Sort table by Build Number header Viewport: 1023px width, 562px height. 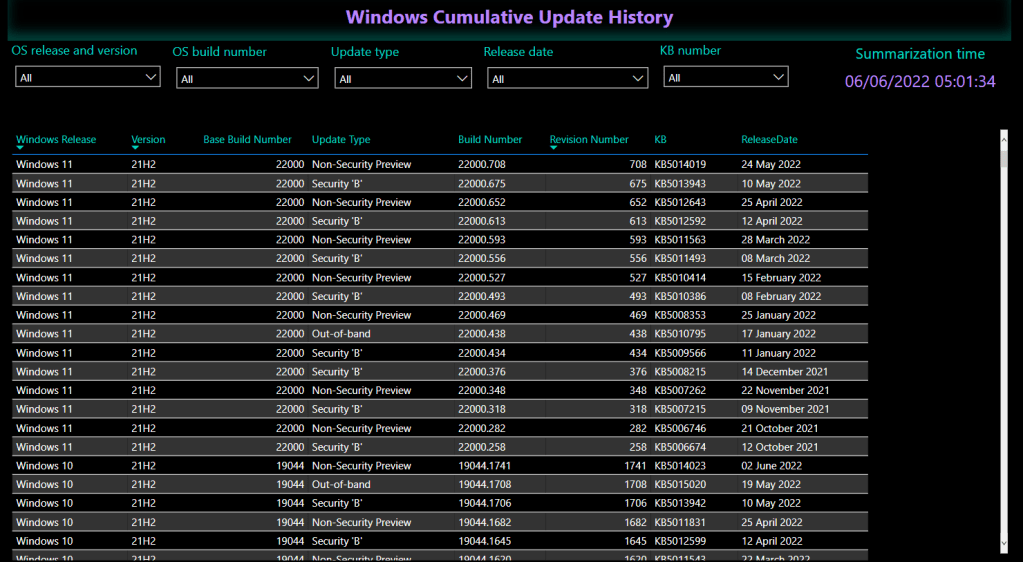[490, 140]
